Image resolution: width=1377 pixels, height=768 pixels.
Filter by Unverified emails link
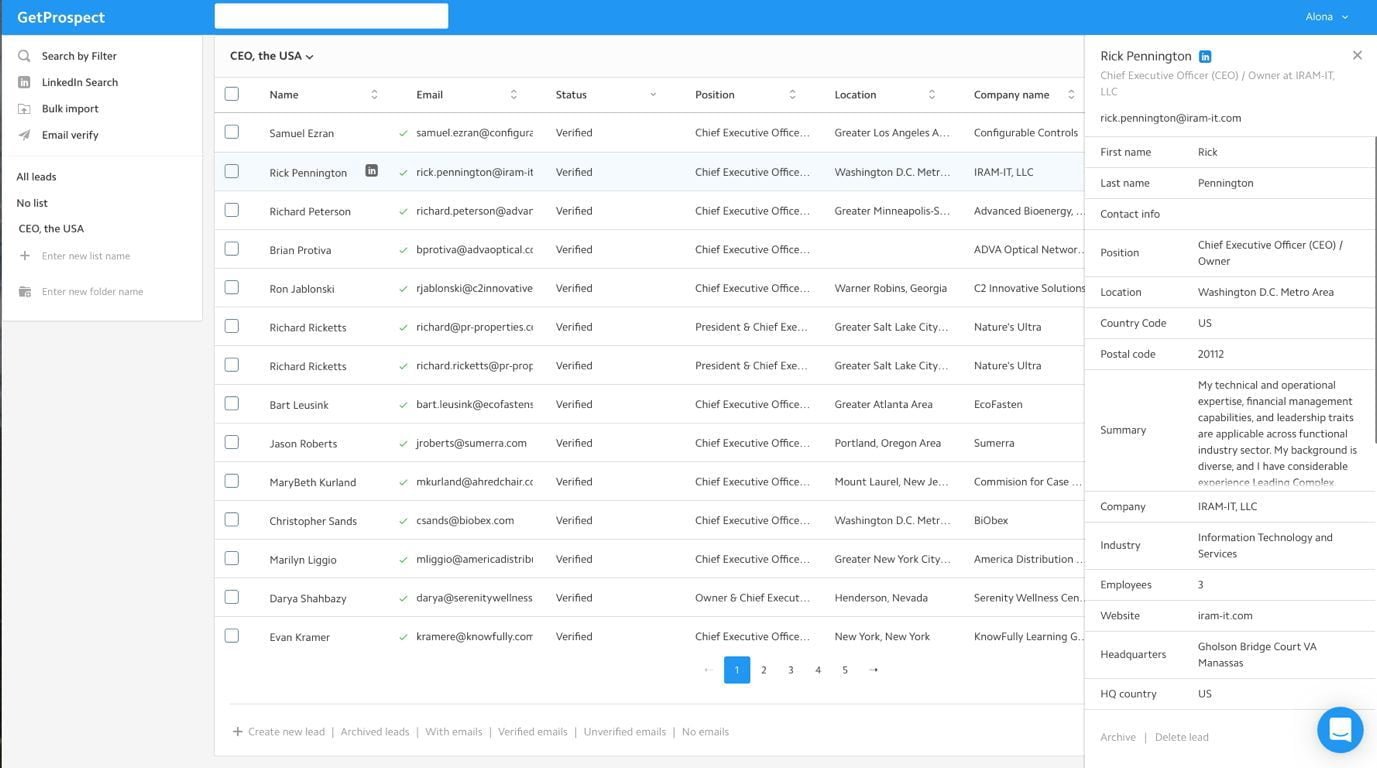click(x=625, y=732)
